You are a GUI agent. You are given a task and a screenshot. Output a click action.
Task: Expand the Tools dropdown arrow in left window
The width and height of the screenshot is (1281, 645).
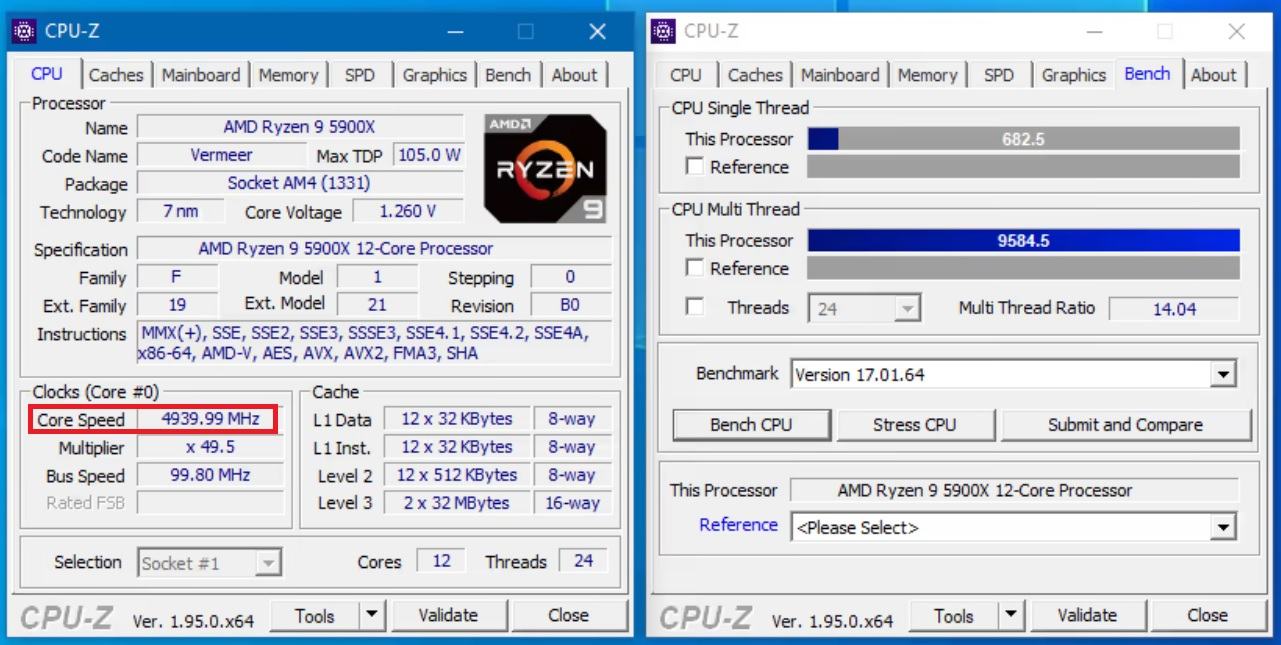371,616
